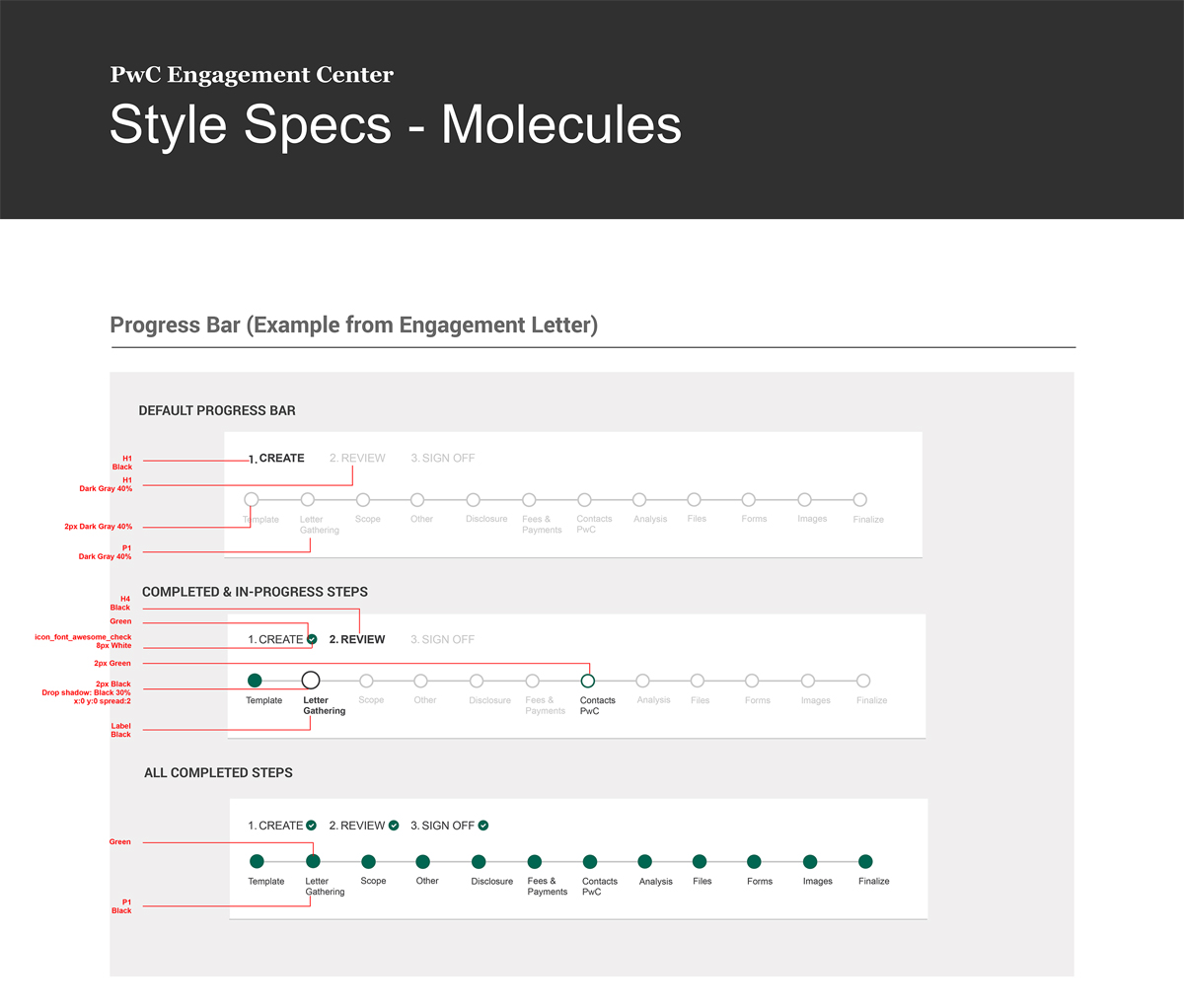Select Disclosure circle in default progress bar
Viewport: 1184px width, 1008px height.
tap(474, 500)
